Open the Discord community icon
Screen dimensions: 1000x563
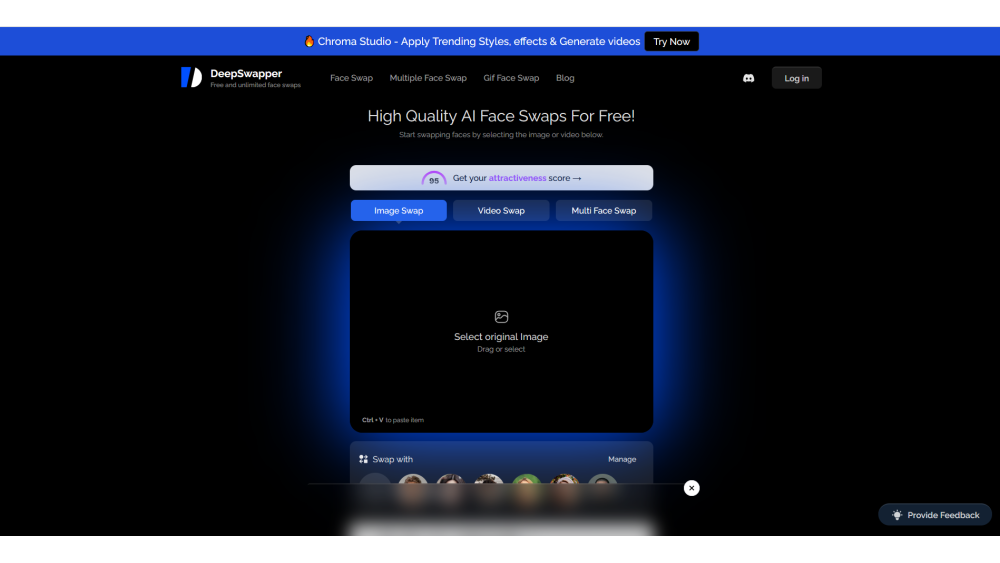click(748, 78)
